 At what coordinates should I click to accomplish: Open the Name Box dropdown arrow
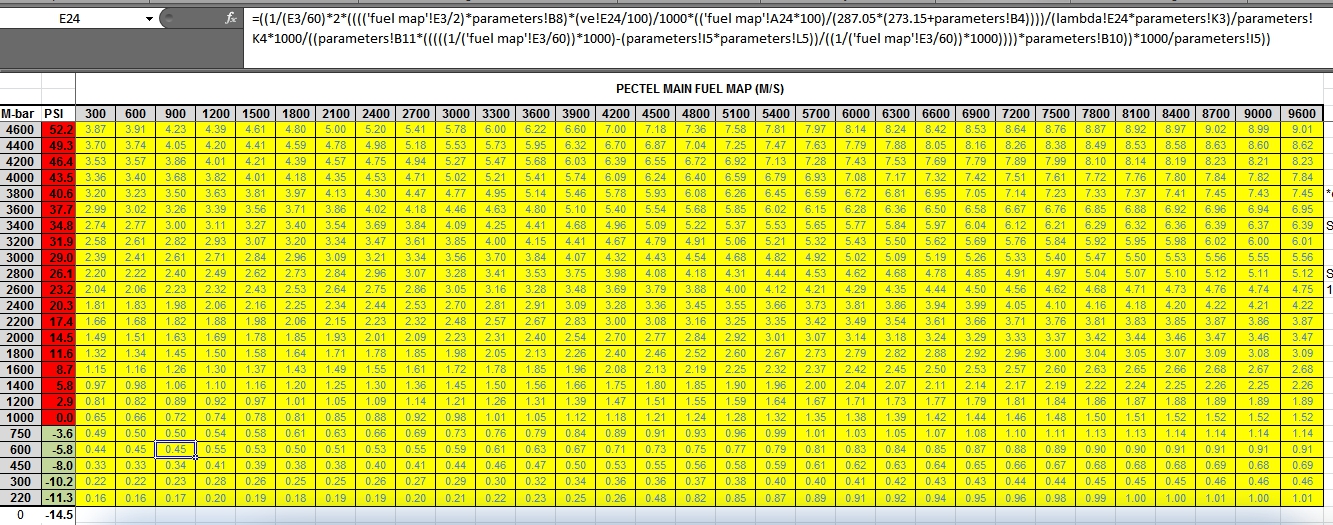pos(150,19)
